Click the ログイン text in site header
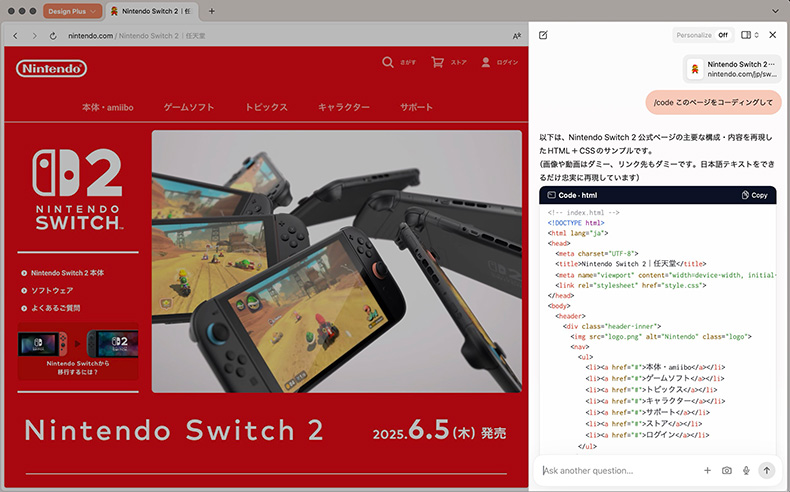790x492 pixels. (507, 62)
